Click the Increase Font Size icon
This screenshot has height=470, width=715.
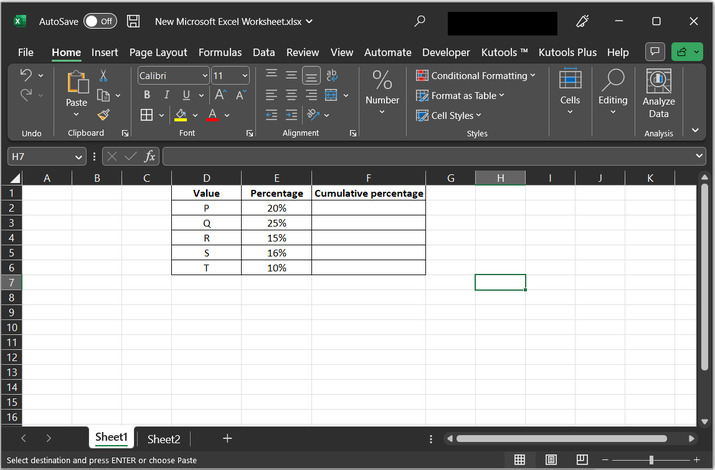221,95
